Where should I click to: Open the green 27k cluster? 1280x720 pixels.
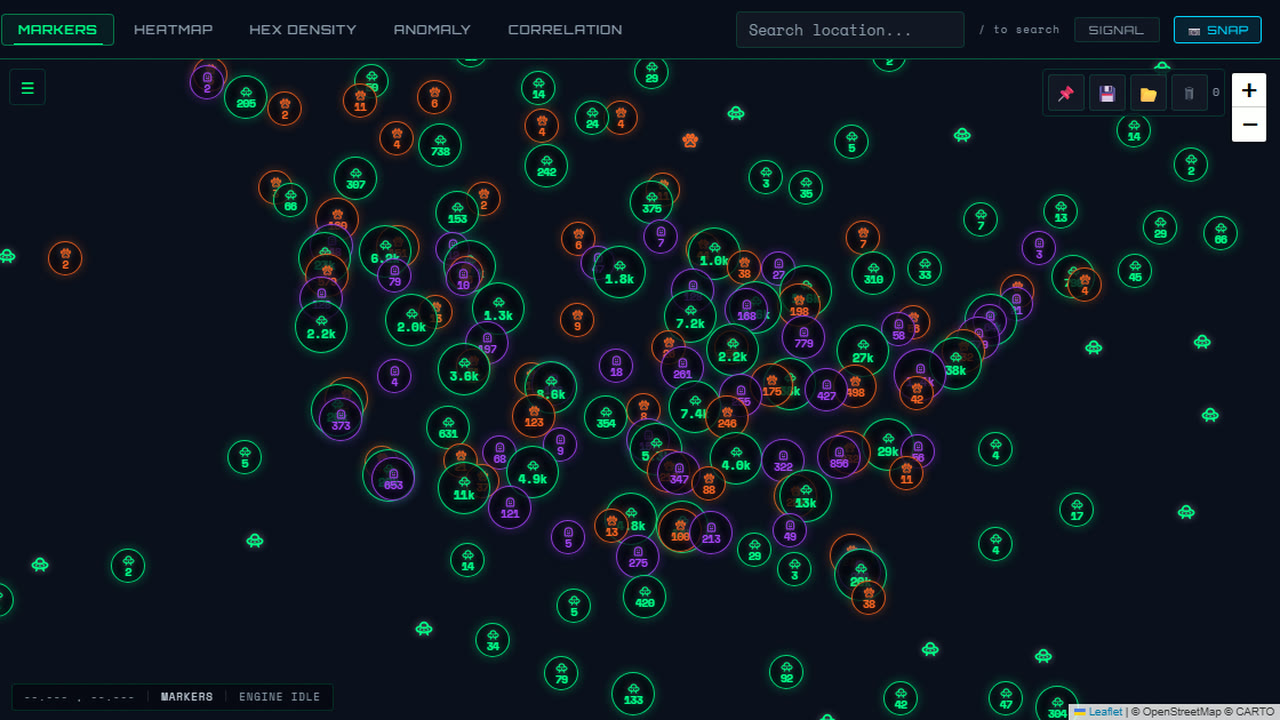pyautogui.click(x=863, y=351)
